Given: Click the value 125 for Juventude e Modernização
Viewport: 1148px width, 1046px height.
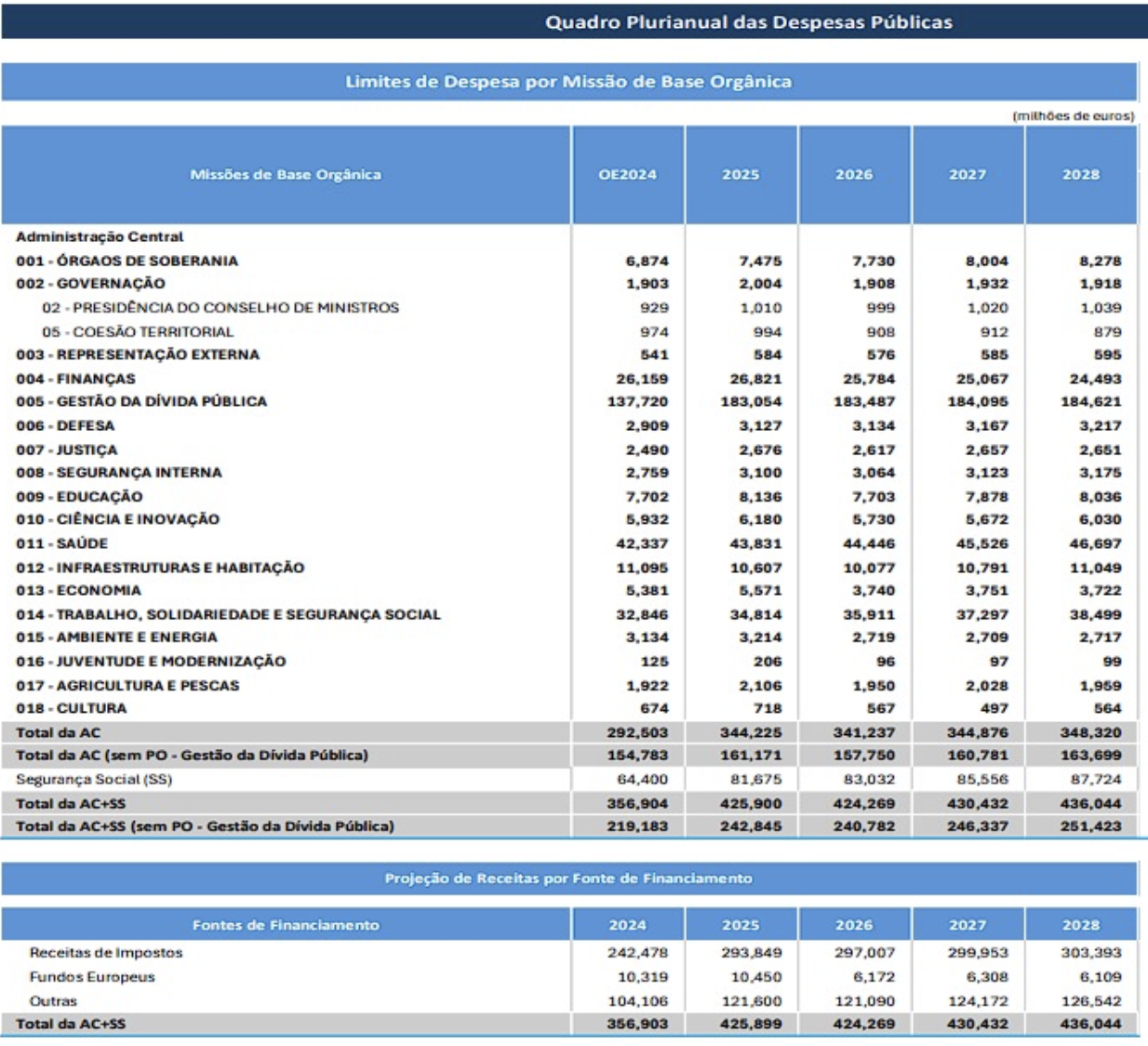Looking at the screenshot, I should (654, 662).
